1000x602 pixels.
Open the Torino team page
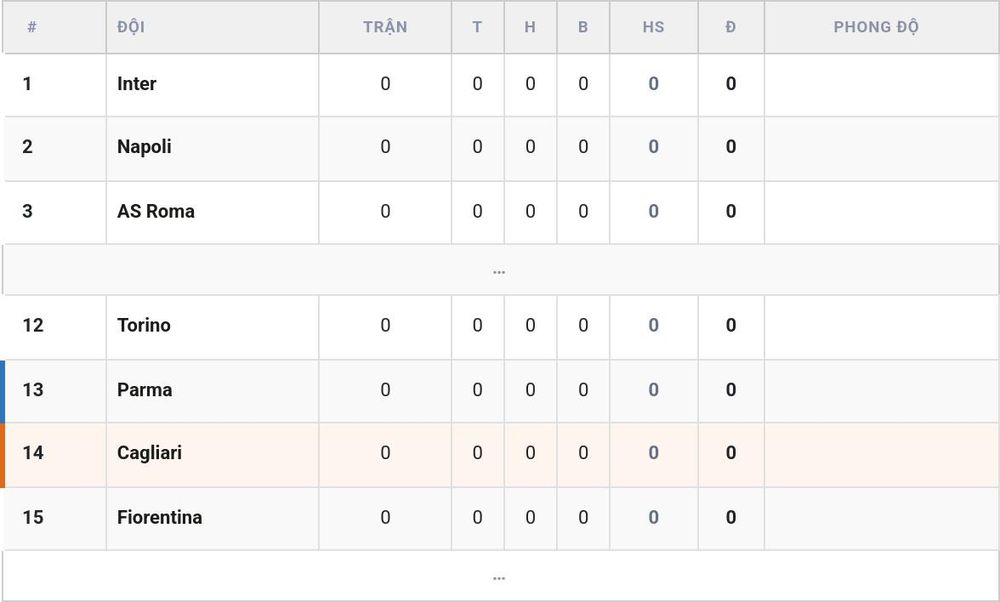tap(143, 325)
